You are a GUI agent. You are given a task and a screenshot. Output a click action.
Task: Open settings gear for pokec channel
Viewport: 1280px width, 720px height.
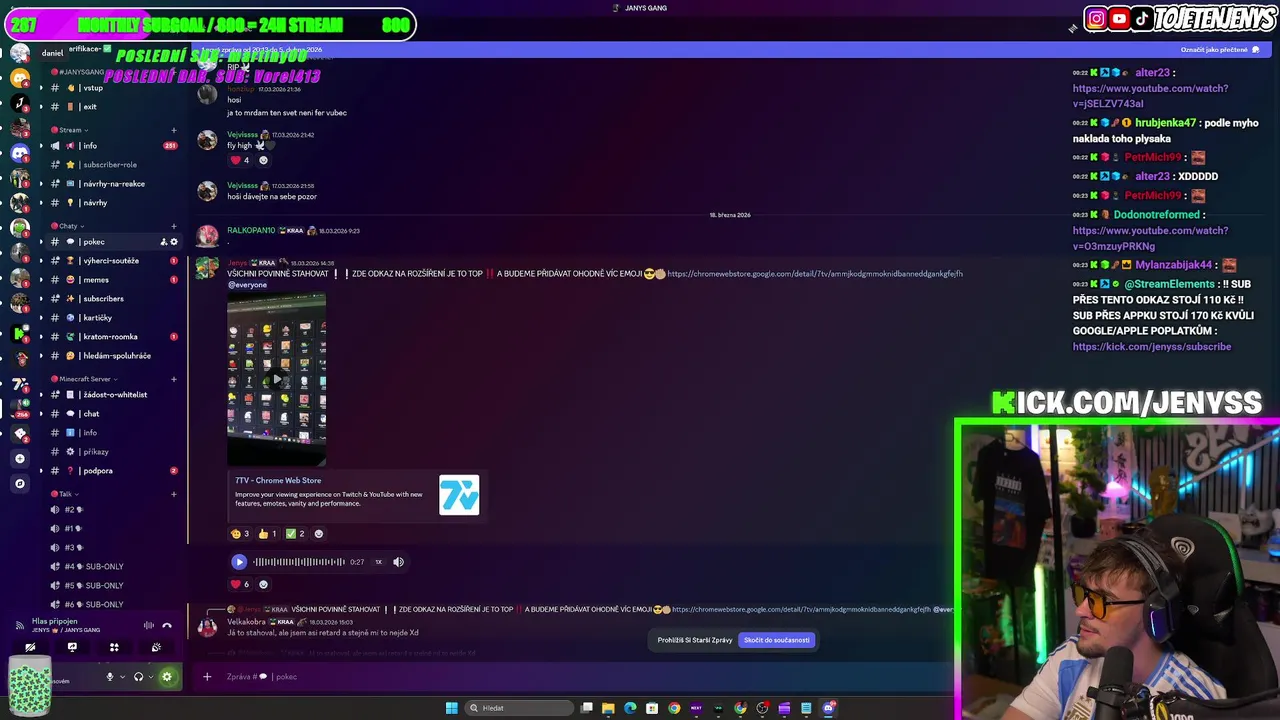(x=174, y=242)
